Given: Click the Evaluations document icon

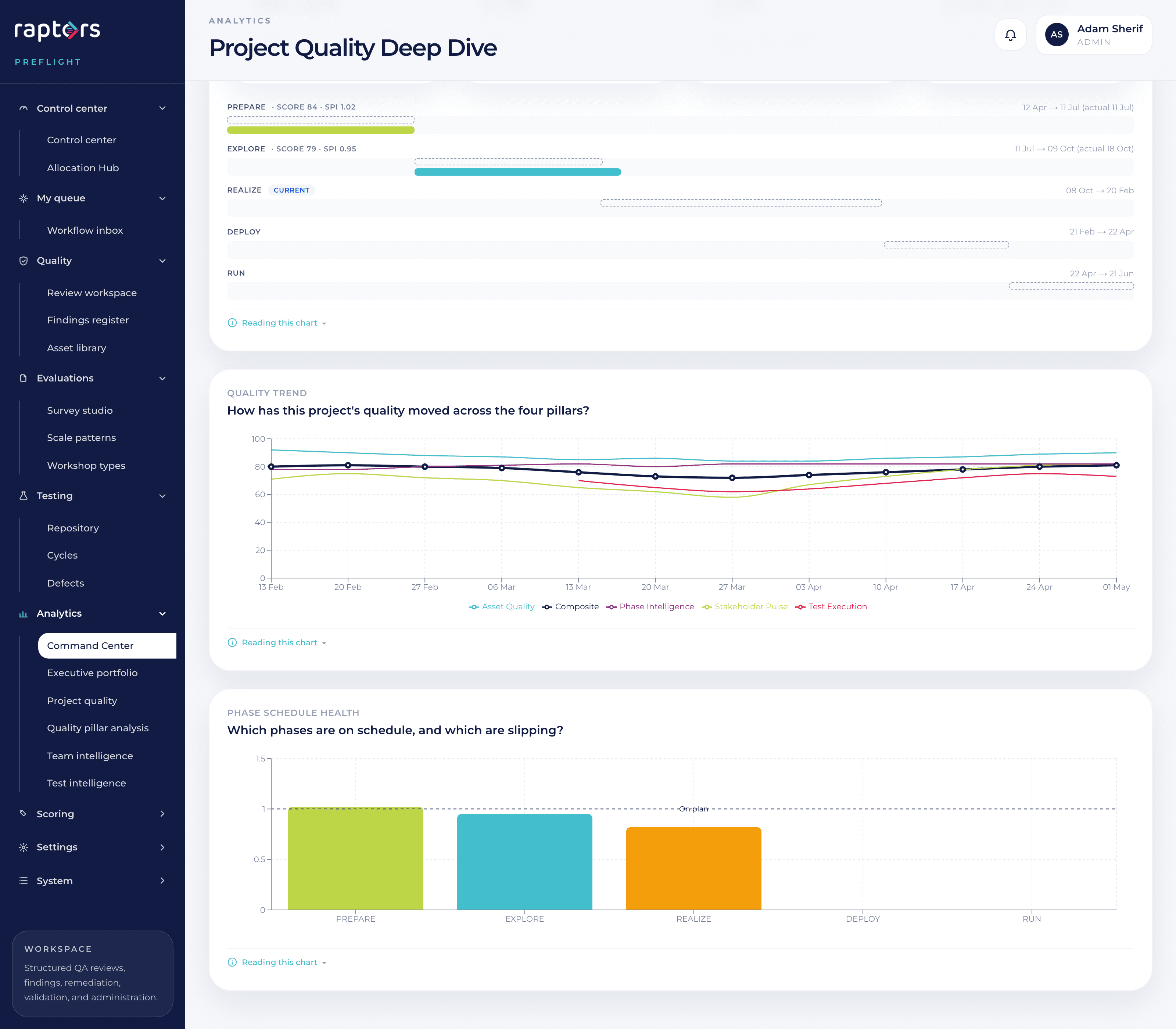Looking at the screenshot, I should click(x=24, y=379).
